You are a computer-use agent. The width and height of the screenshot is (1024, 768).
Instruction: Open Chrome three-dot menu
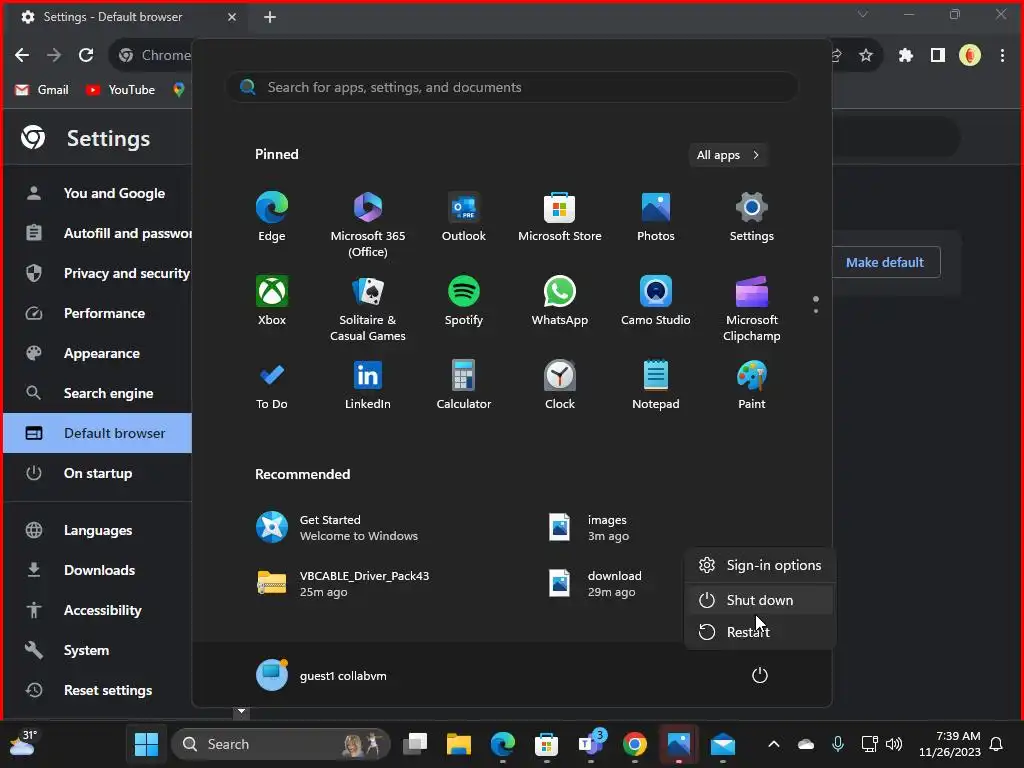1002,56
